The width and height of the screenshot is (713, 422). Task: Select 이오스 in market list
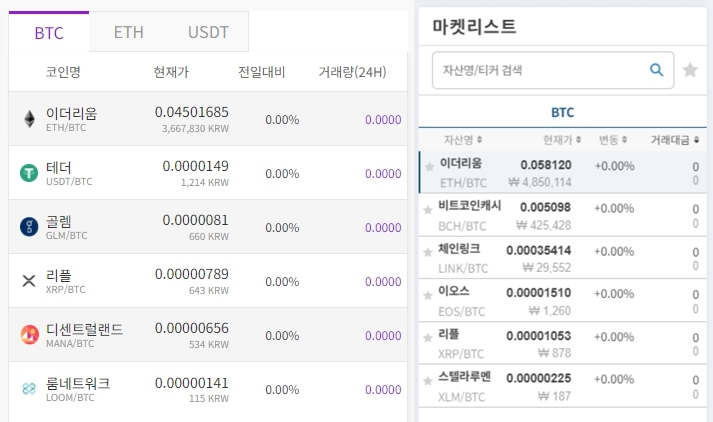pos(453,291)
